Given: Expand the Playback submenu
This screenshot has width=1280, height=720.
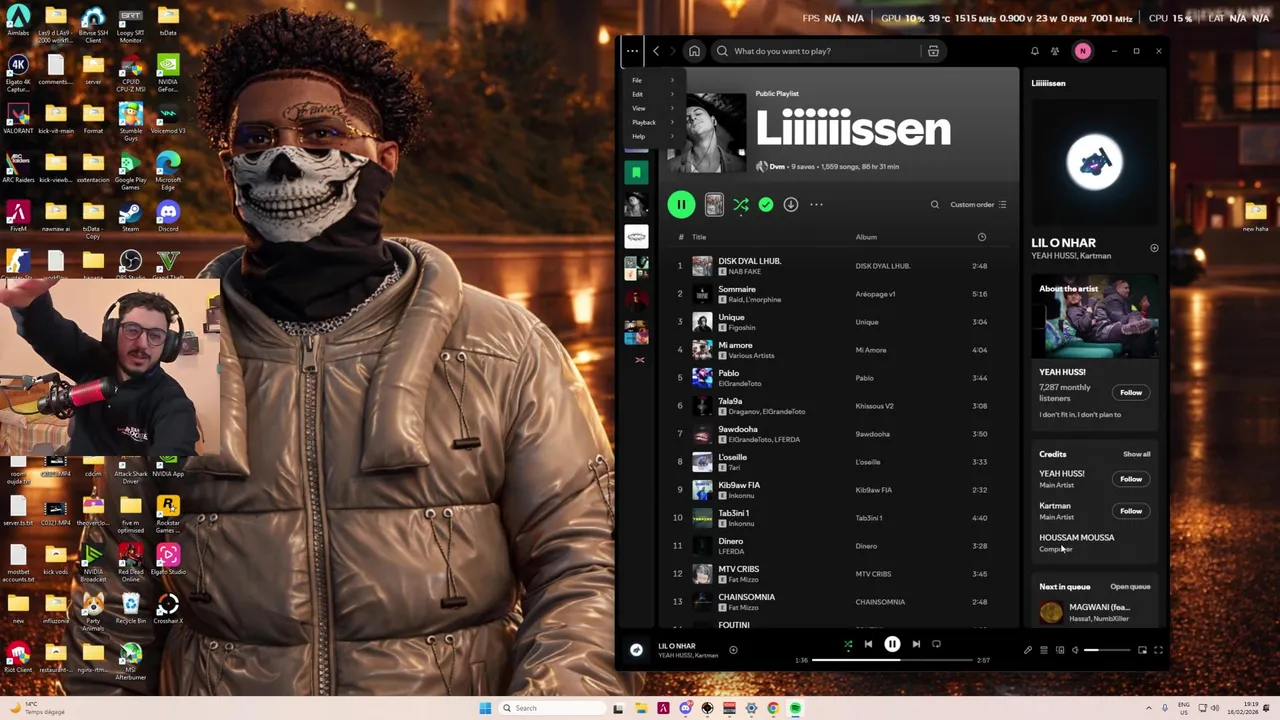Looking at the screenshot, I should [x=653, y=122].
